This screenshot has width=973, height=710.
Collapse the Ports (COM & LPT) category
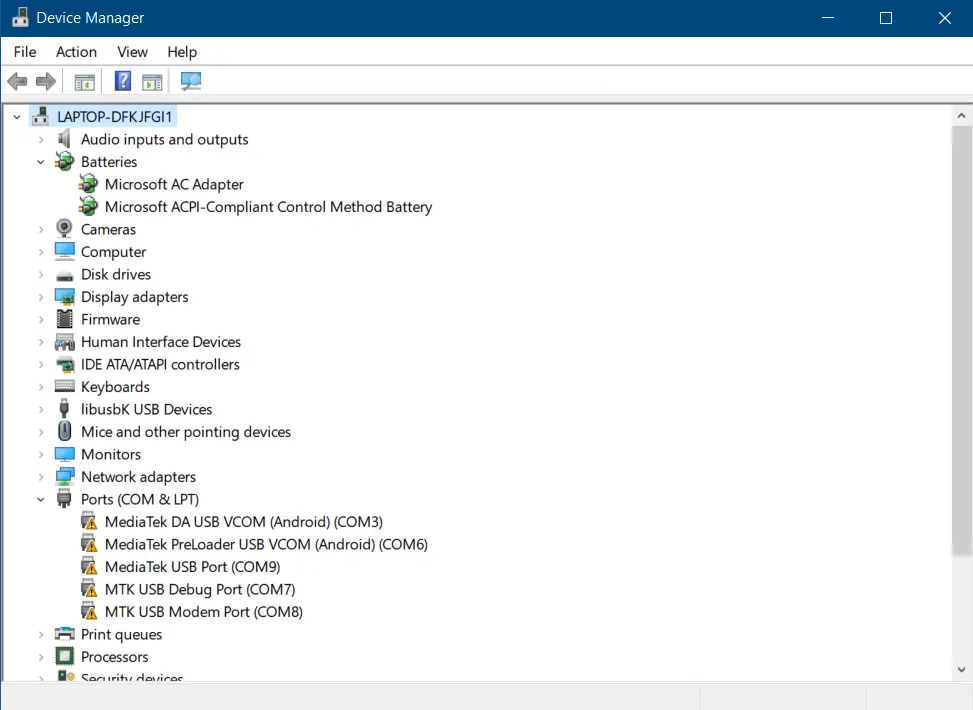click(x=40, y=499)
